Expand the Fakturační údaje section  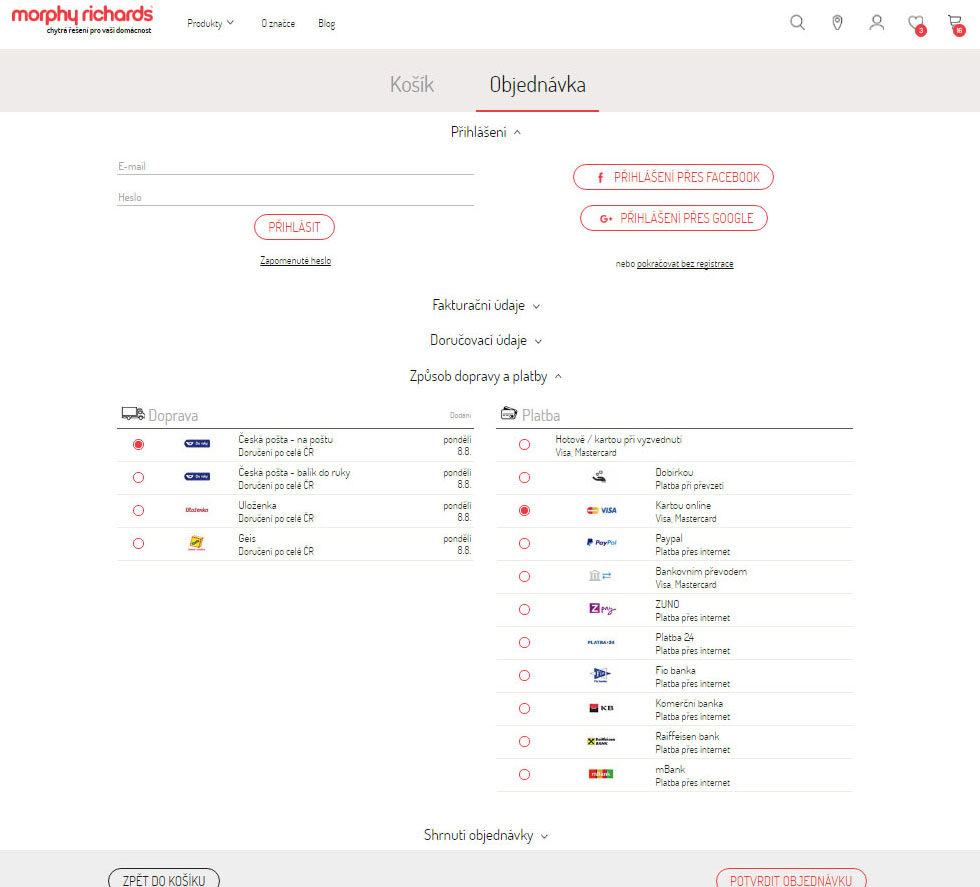click(x=486, y=305)
